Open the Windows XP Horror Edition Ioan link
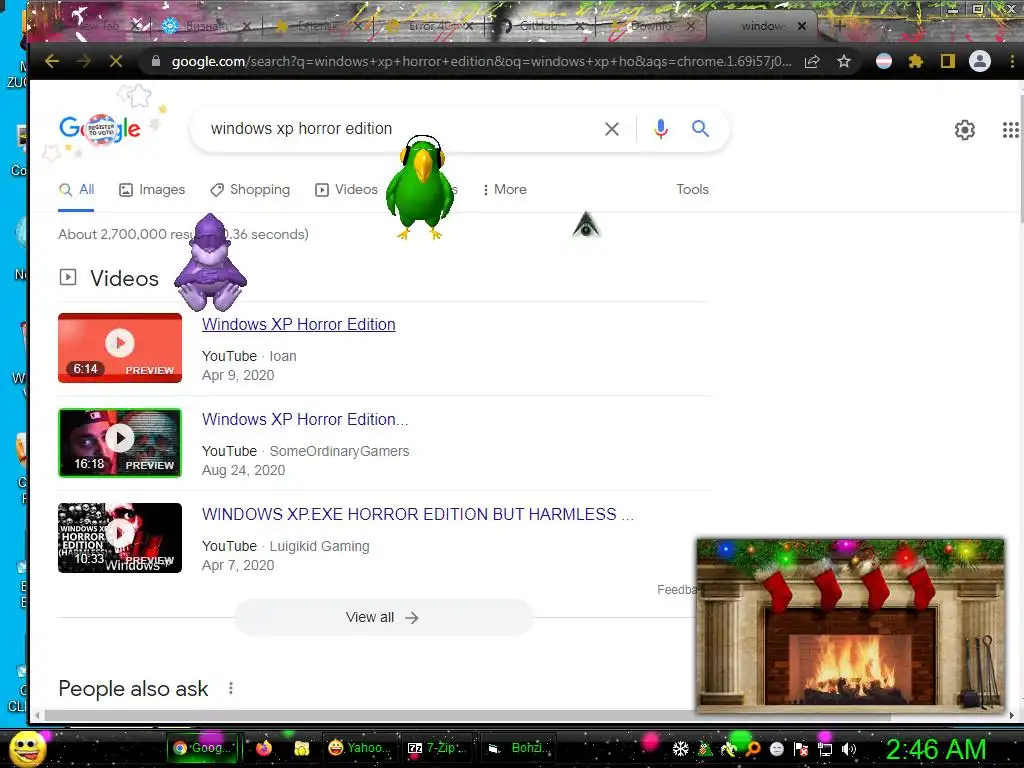The image size is (1024, 768). 298,325
